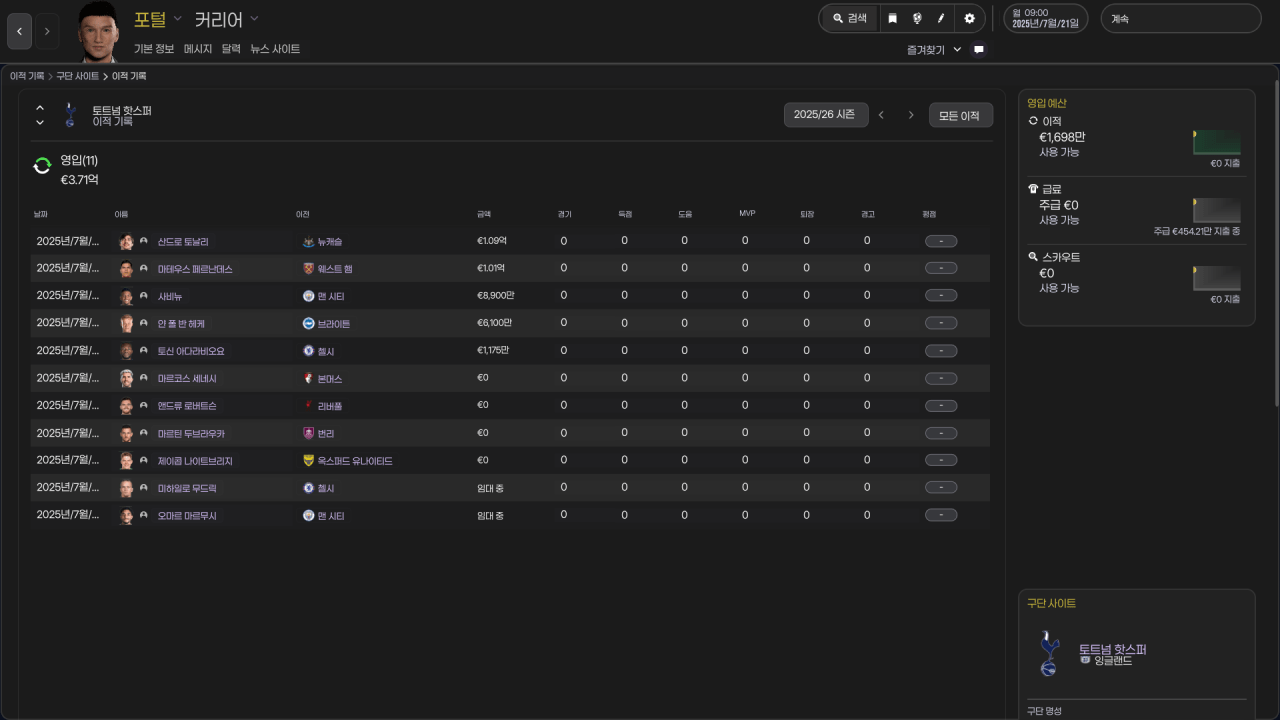Open the 메시지 tab
Viewport: 1280px width, 720px height.
pyautogui.click(x=198, y=49)
